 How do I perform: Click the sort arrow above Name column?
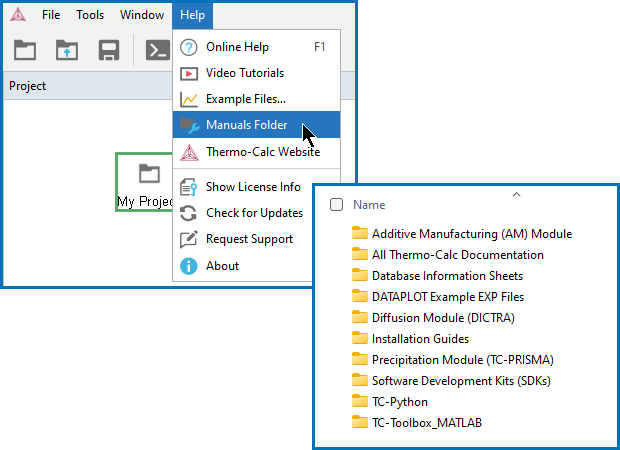[516, 194]
